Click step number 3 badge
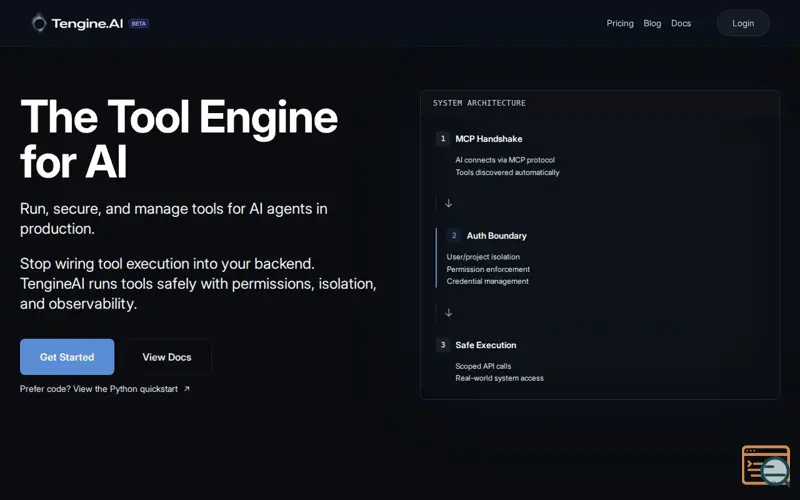Screen dimensions: 800x500 [x=443, y=345]
